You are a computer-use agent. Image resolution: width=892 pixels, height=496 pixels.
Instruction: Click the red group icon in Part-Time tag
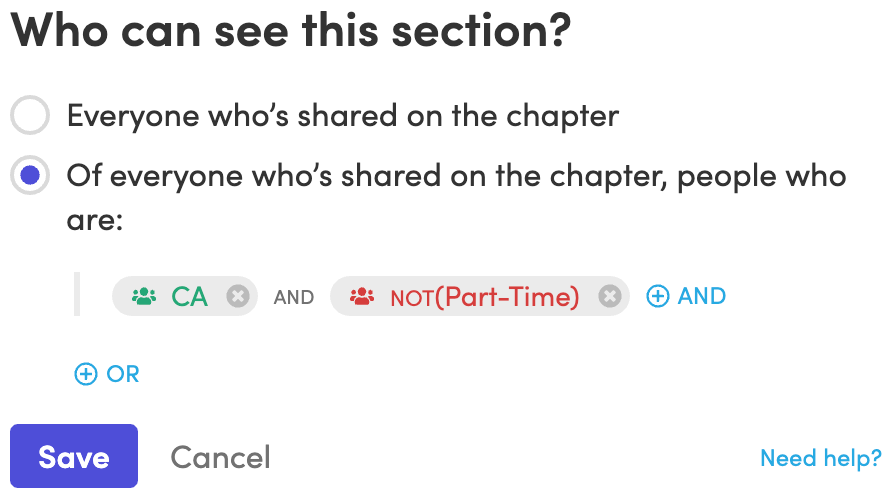point(362,296)
